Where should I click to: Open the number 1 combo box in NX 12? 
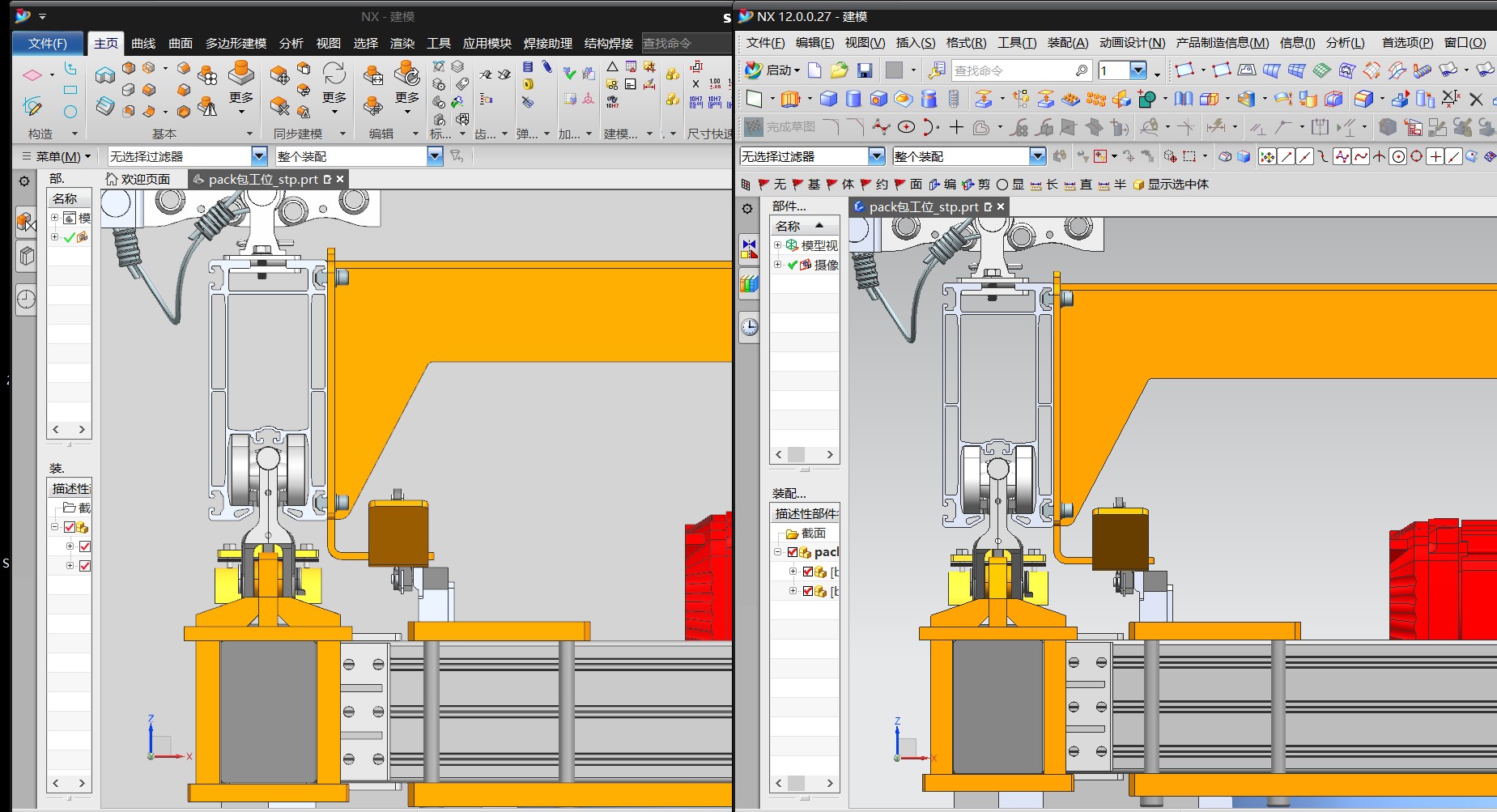[x=1122, y=70]
